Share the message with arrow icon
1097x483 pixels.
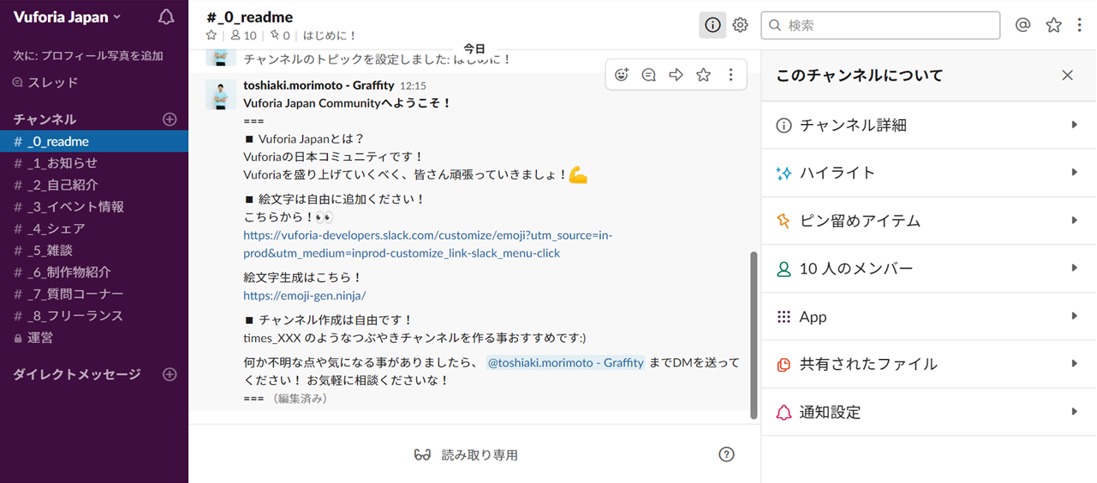pyautogui.click(x=676, y=75)
